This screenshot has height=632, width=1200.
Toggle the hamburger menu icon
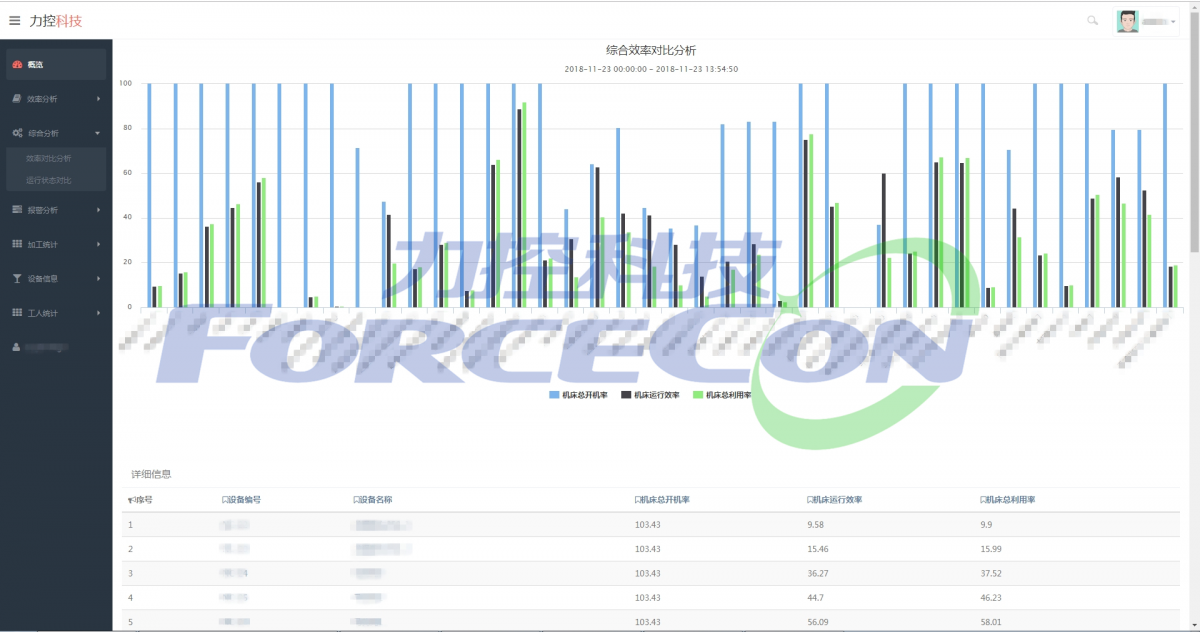(x=14, y=20)
